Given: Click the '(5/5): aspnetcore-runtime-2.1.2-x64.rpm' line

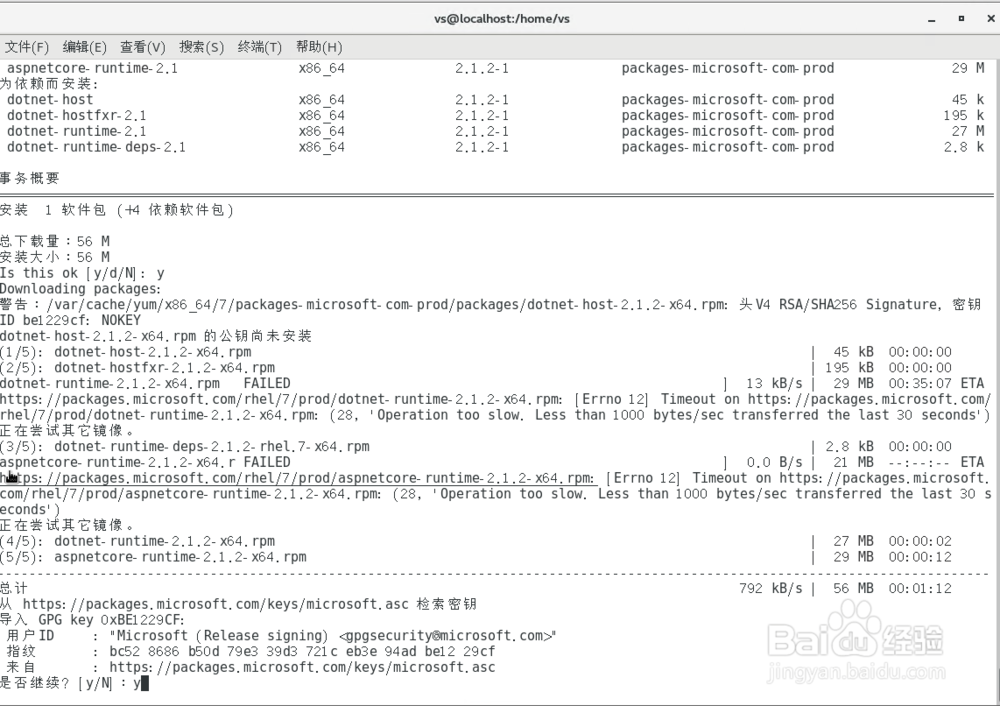Looking at the screenshot, I should coord(153,557).
